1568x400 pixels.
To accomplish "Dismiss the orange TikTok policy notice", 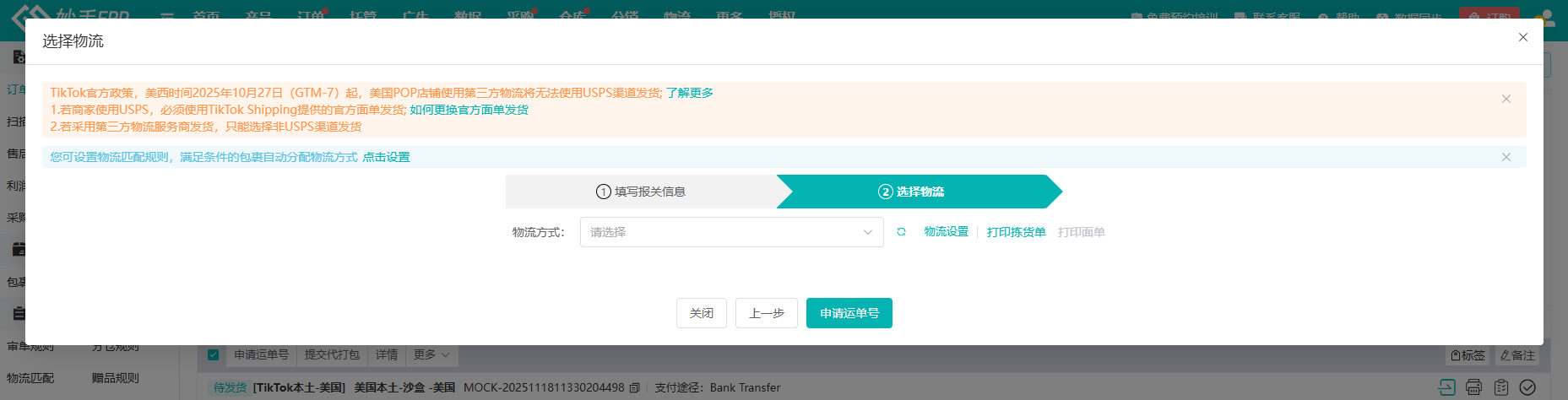I will click(1506, 100).
